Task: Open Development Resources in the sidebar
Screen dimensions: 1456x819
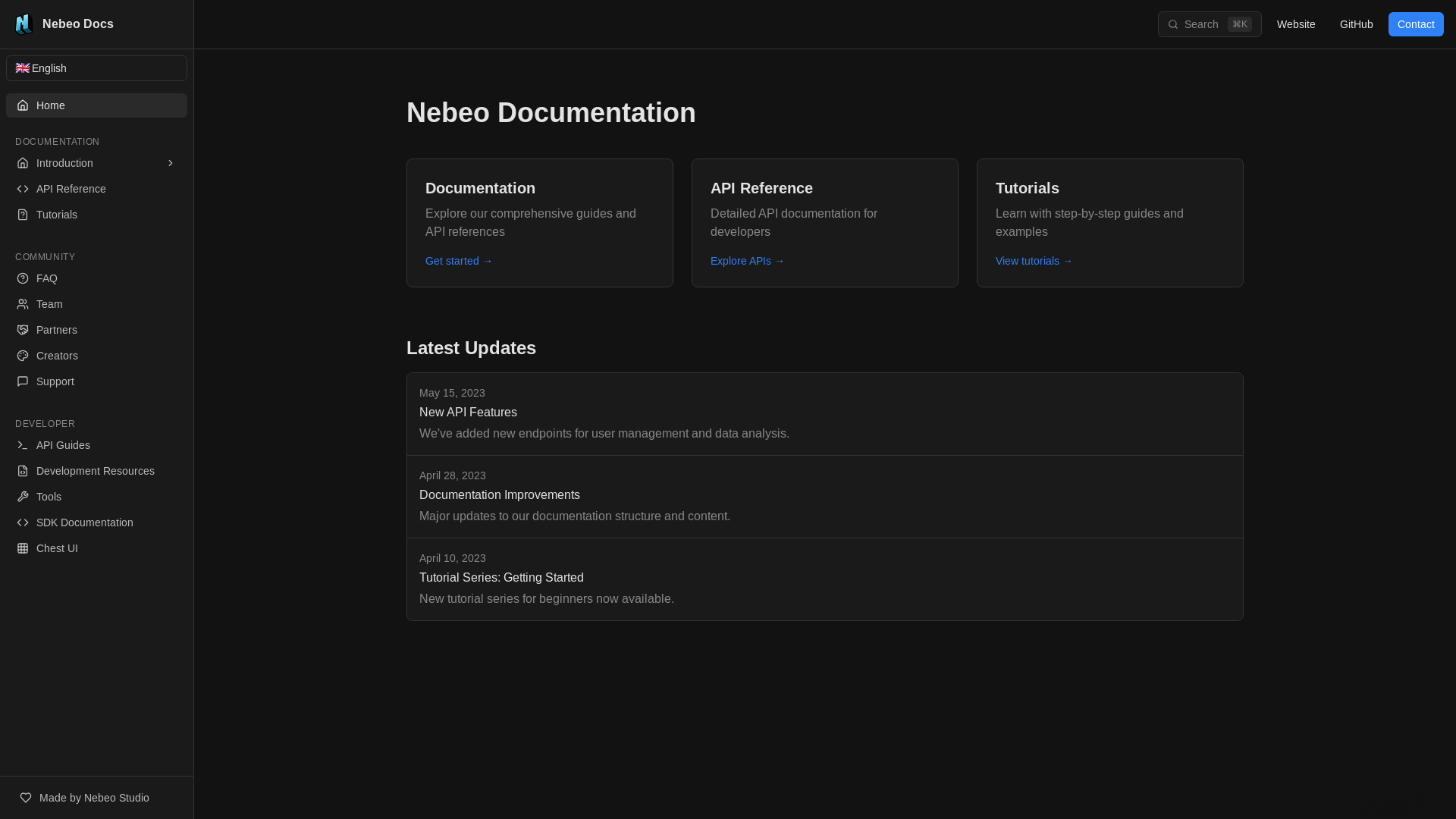Action: pyautogui.click(x=96, y=471)
